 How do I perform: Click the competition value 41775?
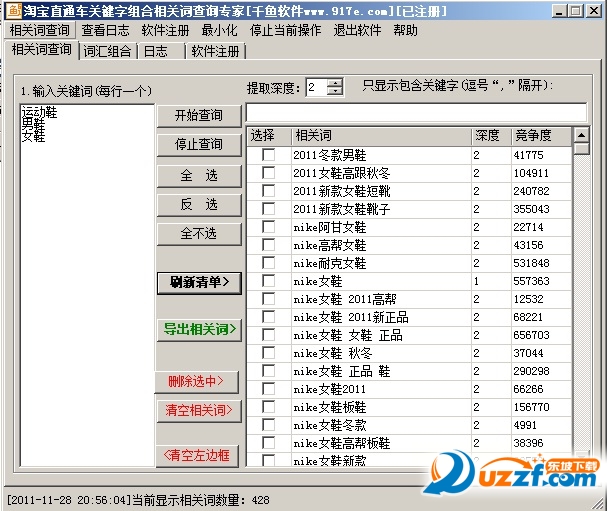(x=528, y=155)
